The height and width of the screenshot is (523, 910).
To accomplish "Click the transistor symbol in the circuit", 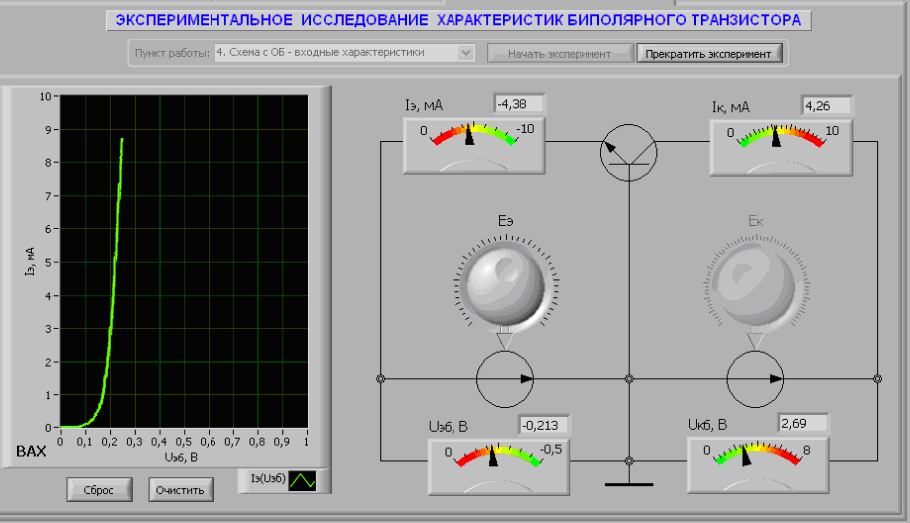I will [x=627, y=152].
